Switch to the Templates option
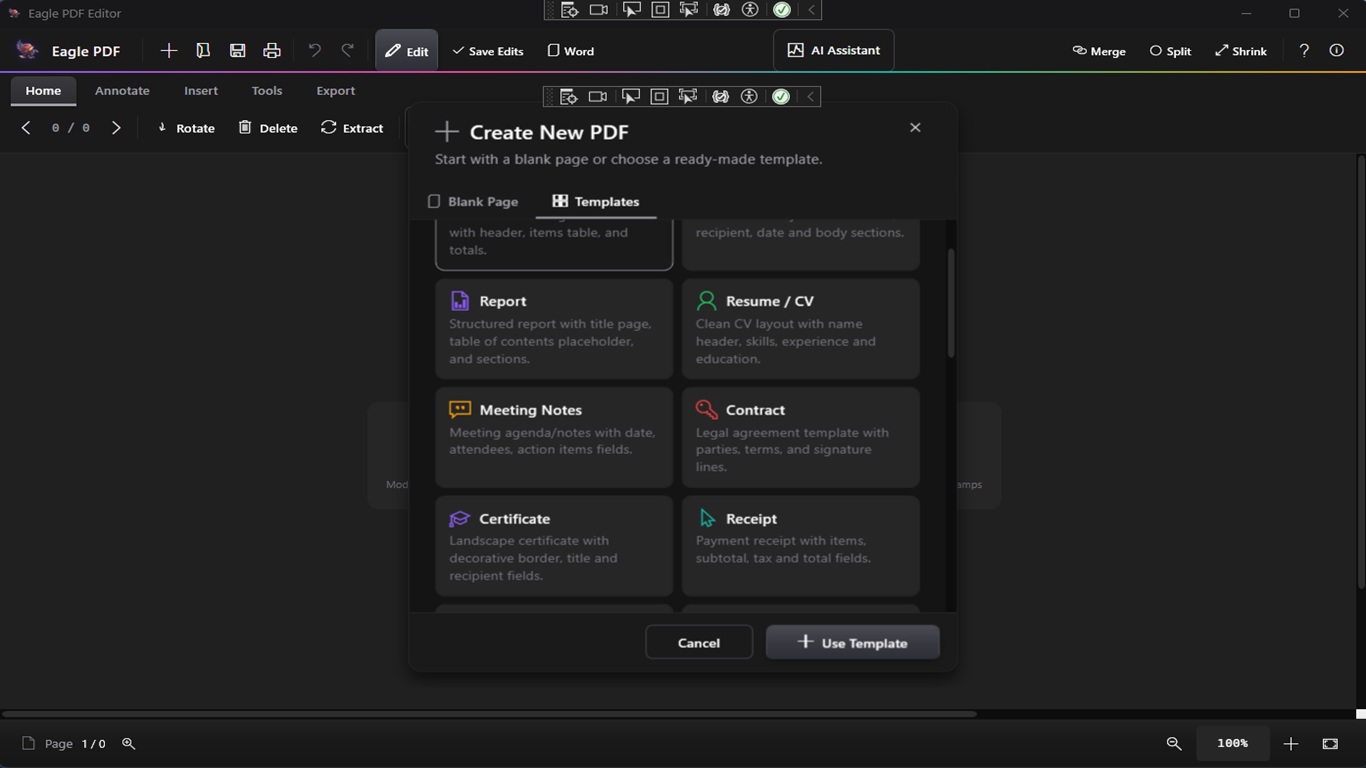Image resolution: width=1366 pixels, height=768 pixels. (596, 201)
